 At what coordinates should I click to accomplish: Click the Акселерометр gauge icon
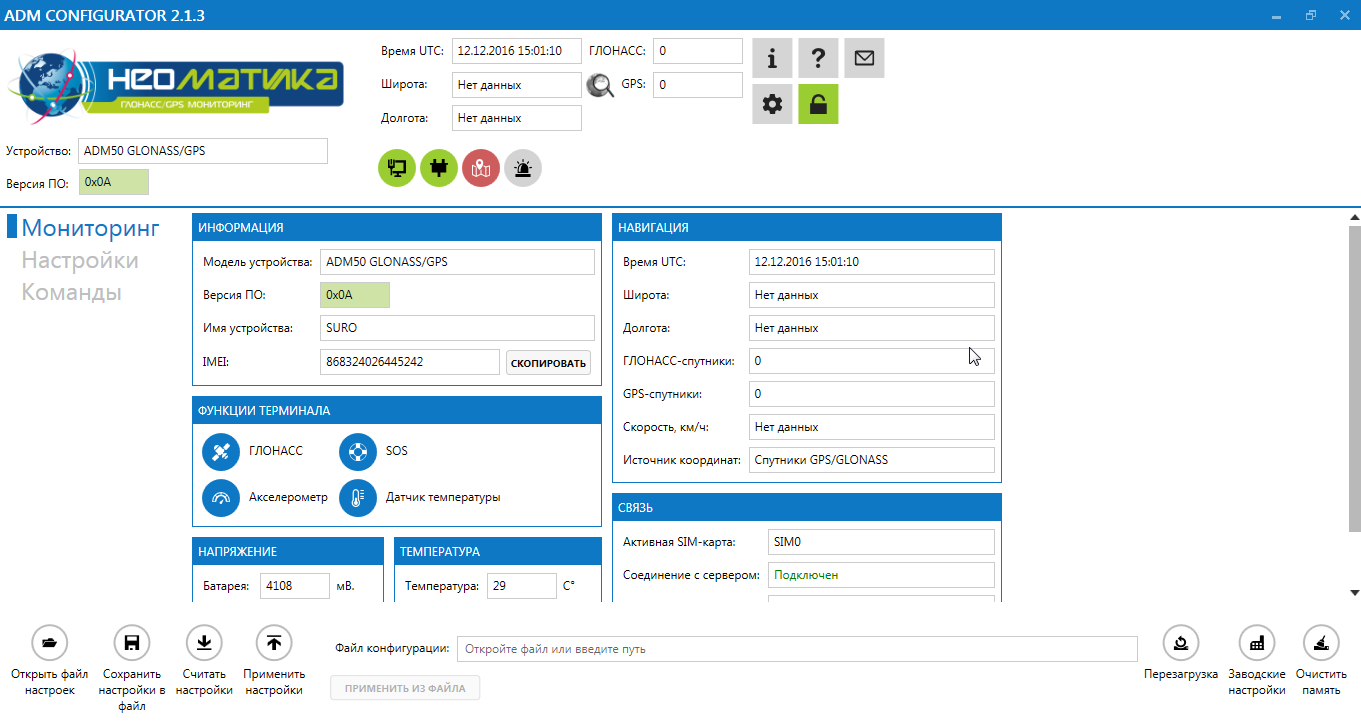coord(221,498)
